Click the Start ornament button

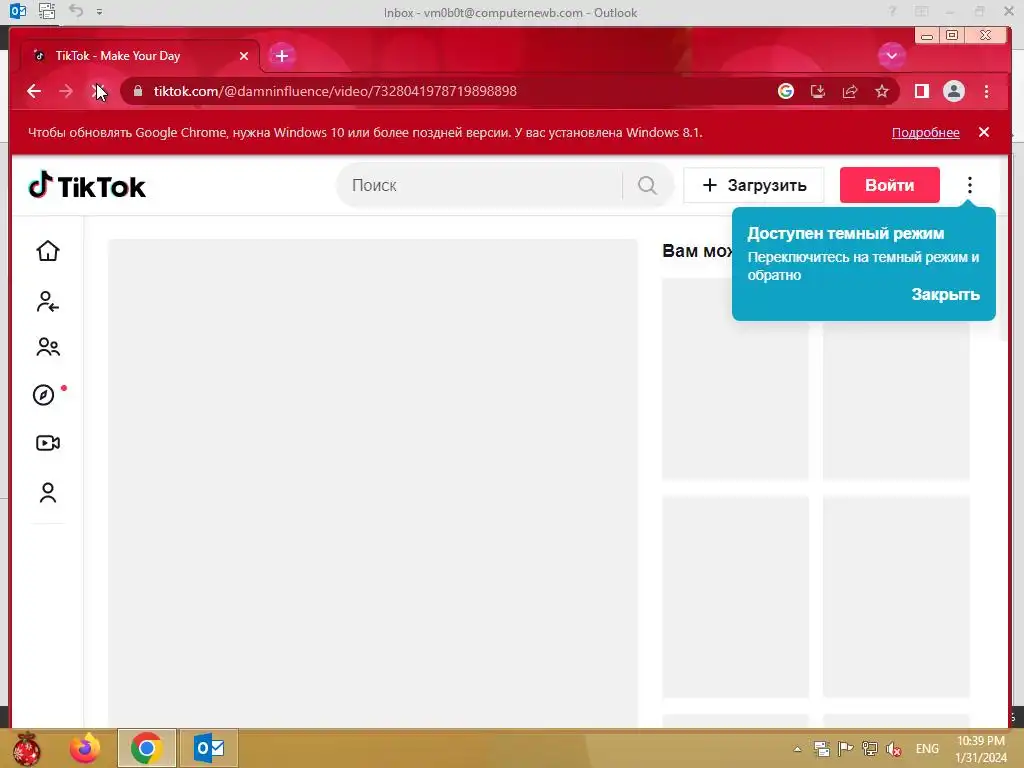pyautogui.click(x=26, y=748)
